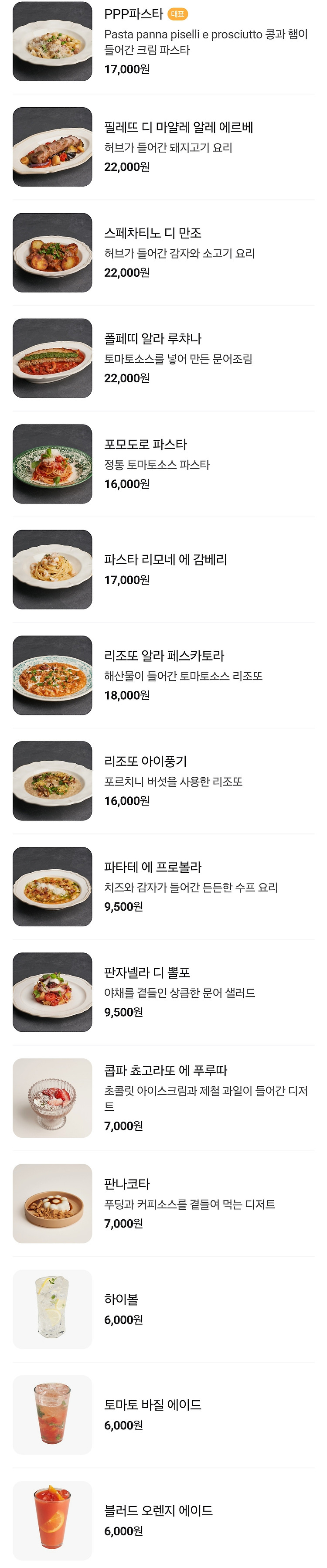
Task: View the 스페차티노 디 만조 thumbnail
Action: (52, 252)
